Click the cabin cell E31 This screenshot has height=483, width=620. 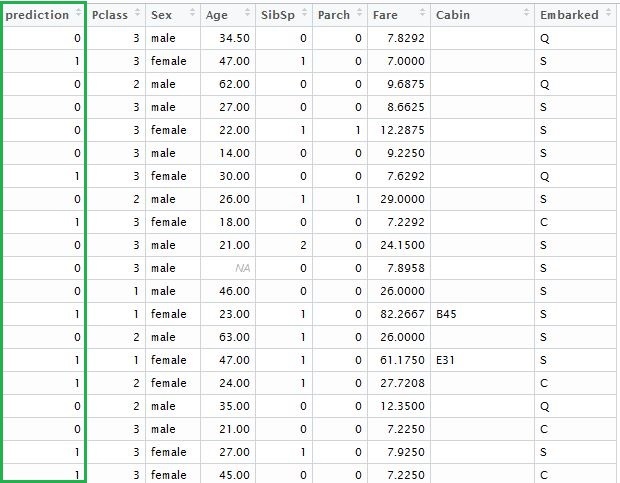445,360
